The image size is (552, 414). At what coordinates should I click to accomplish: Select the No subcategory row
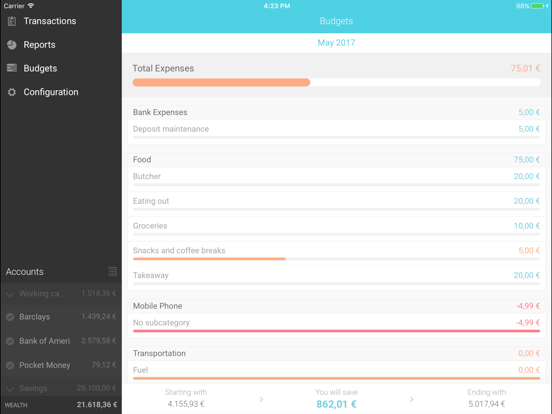coord(336,325)
